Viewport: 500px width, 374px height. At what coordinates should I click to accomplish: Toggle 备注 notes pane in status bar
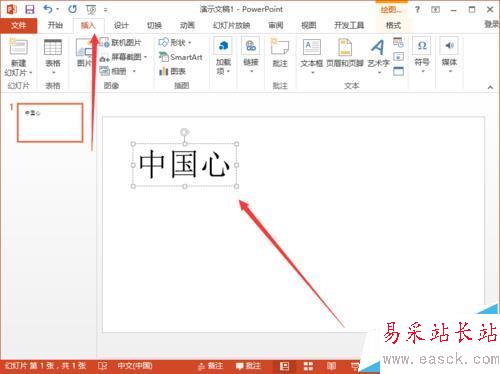tap(210, 366)
